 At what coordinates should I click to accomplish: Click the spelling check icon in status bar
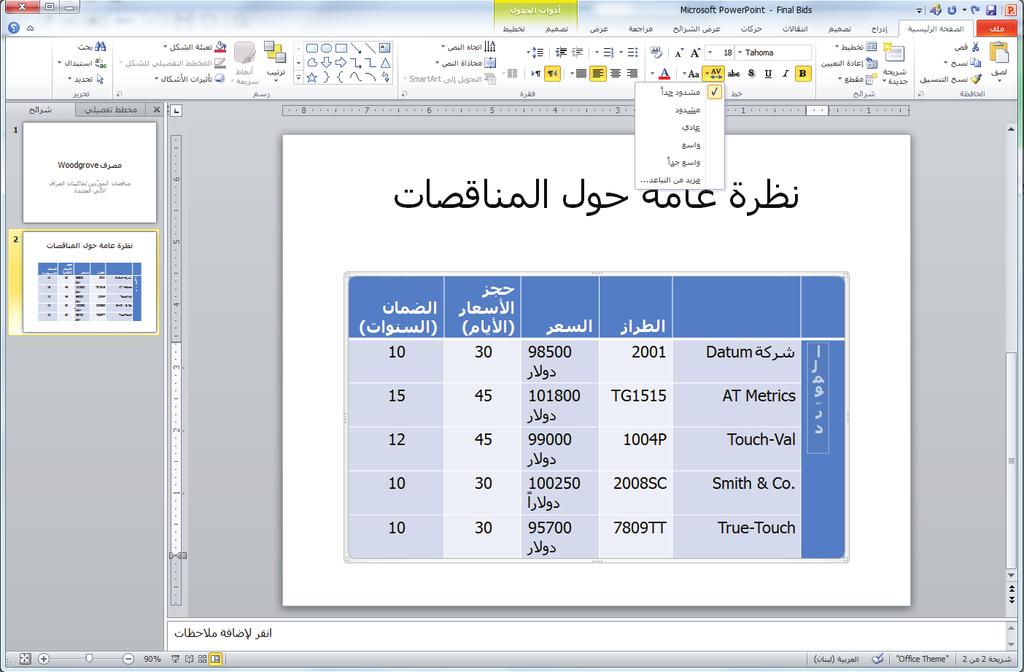tap(878, 659)
